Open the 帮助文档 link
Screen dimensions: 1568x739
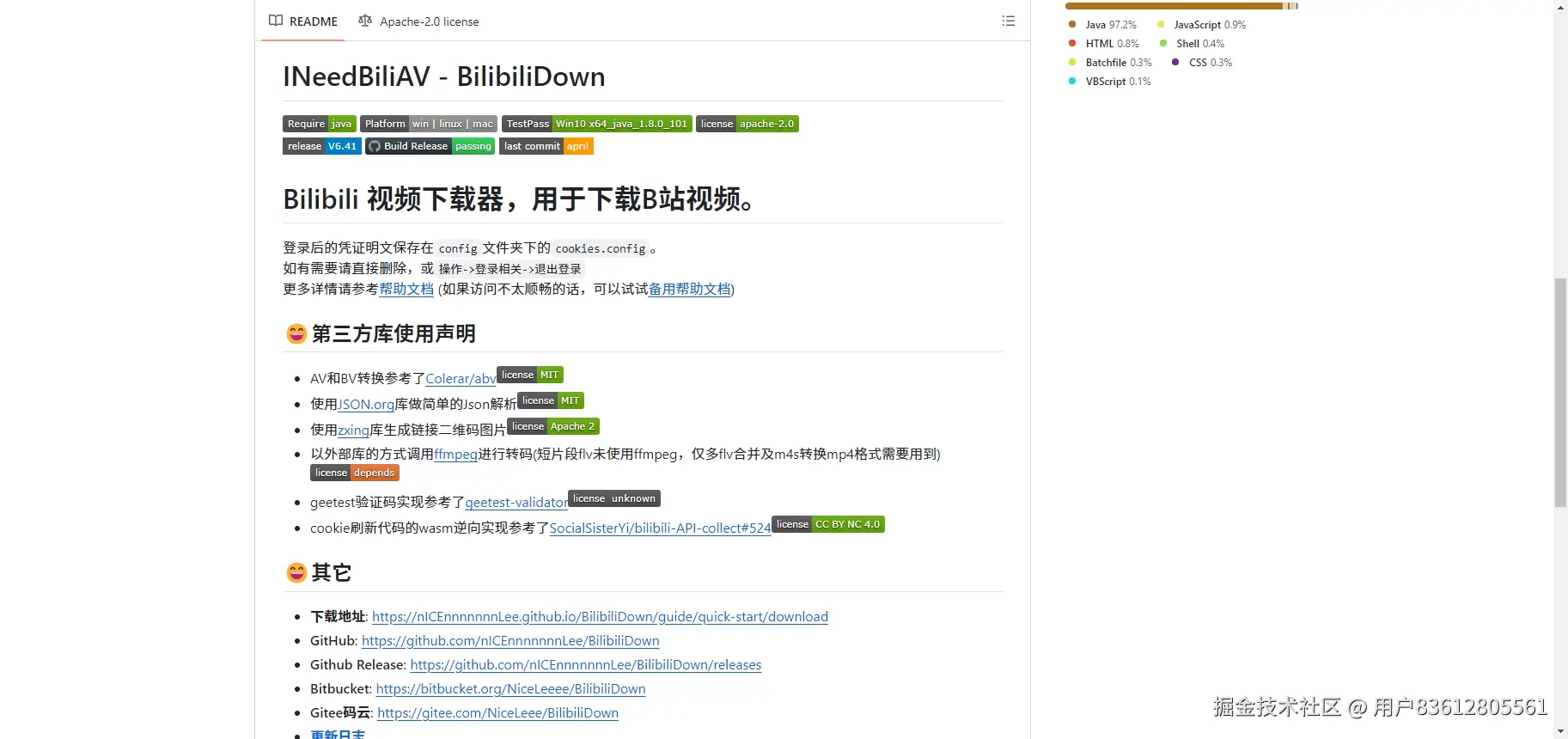pos(406,289)
